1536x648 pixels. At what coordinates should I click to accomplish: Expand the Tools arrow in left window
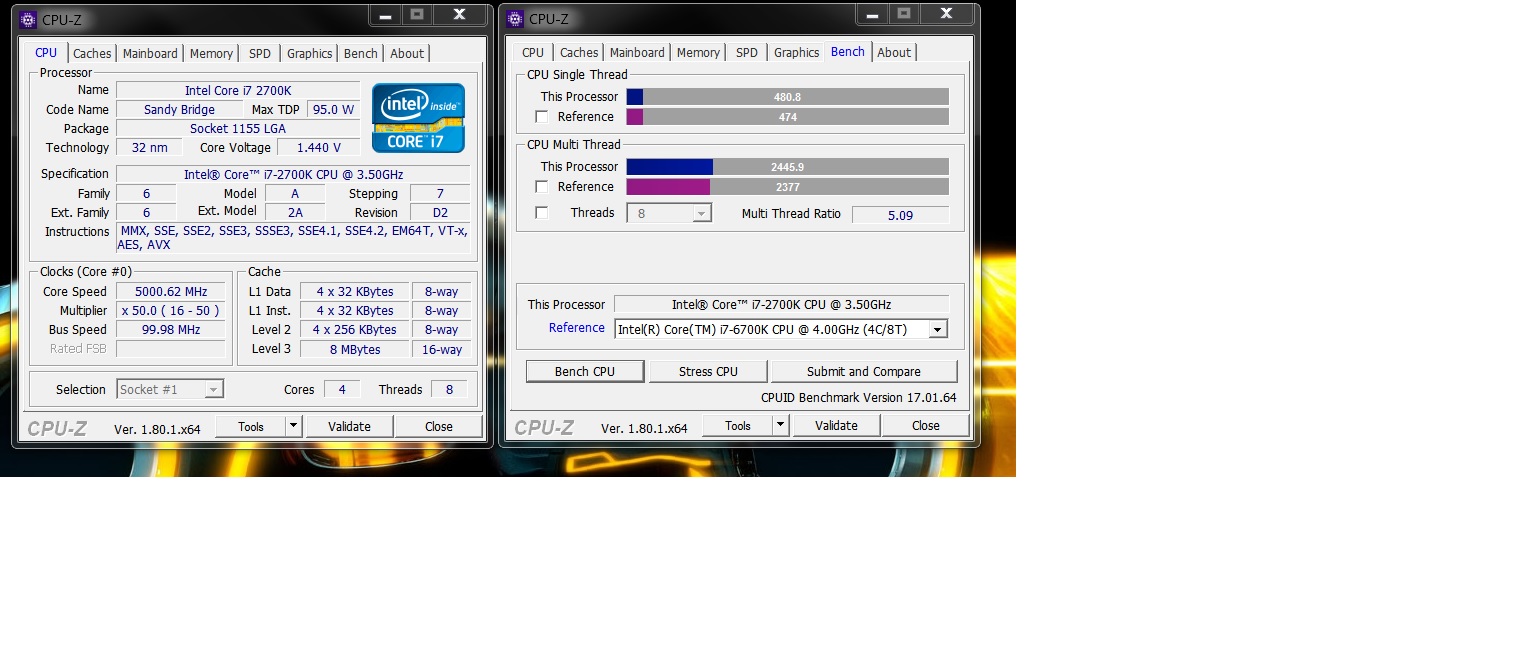(x=293, y=426)
